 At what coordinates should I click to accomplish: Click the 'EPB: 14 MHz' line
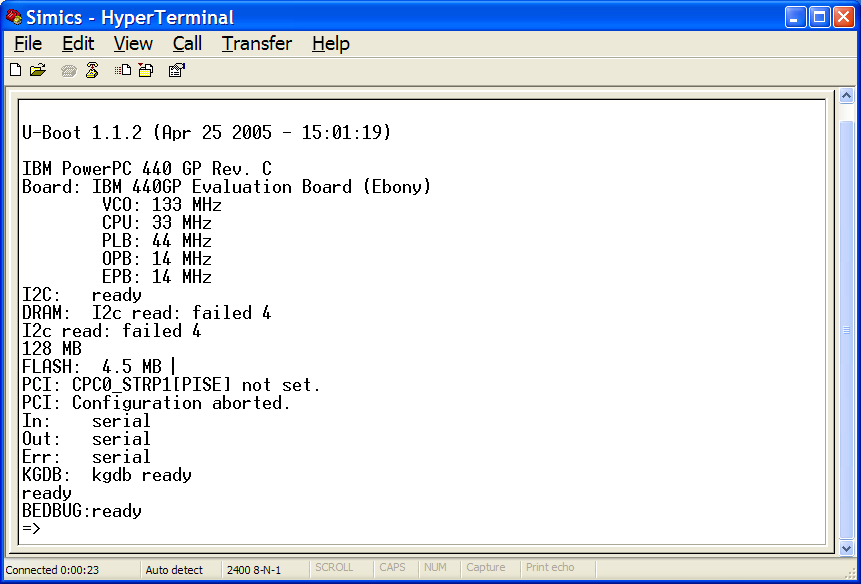point(157,277)
